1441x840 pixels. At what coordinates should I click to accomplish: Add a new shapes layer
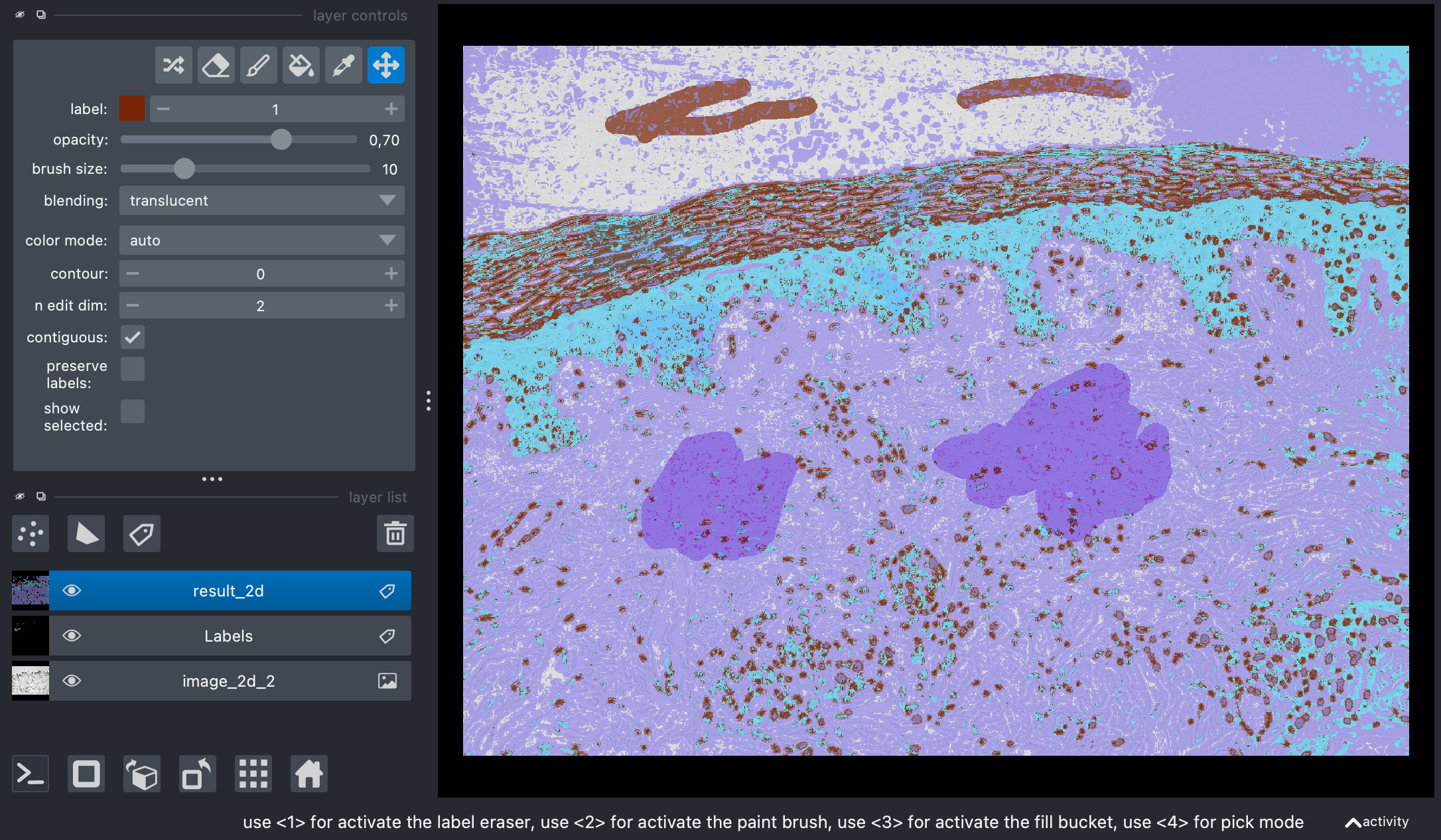(86, 533)
